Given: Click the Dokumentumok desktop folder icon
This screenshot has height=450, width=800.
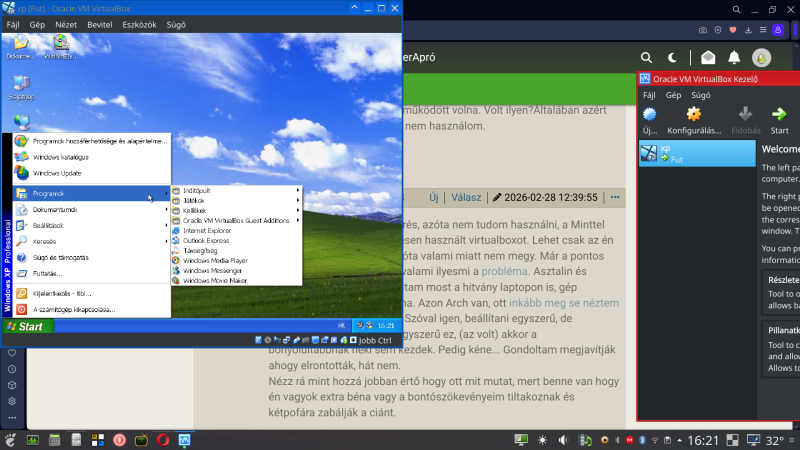Looking at the screenshot, I should (x=21, y=47).
